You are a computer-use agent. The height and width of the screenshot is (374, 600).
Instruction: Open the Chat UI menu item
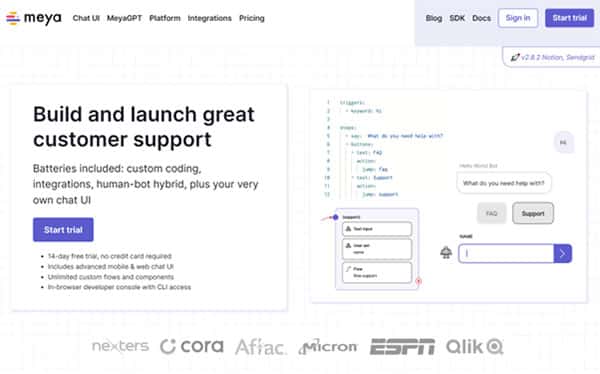point(86,18)
